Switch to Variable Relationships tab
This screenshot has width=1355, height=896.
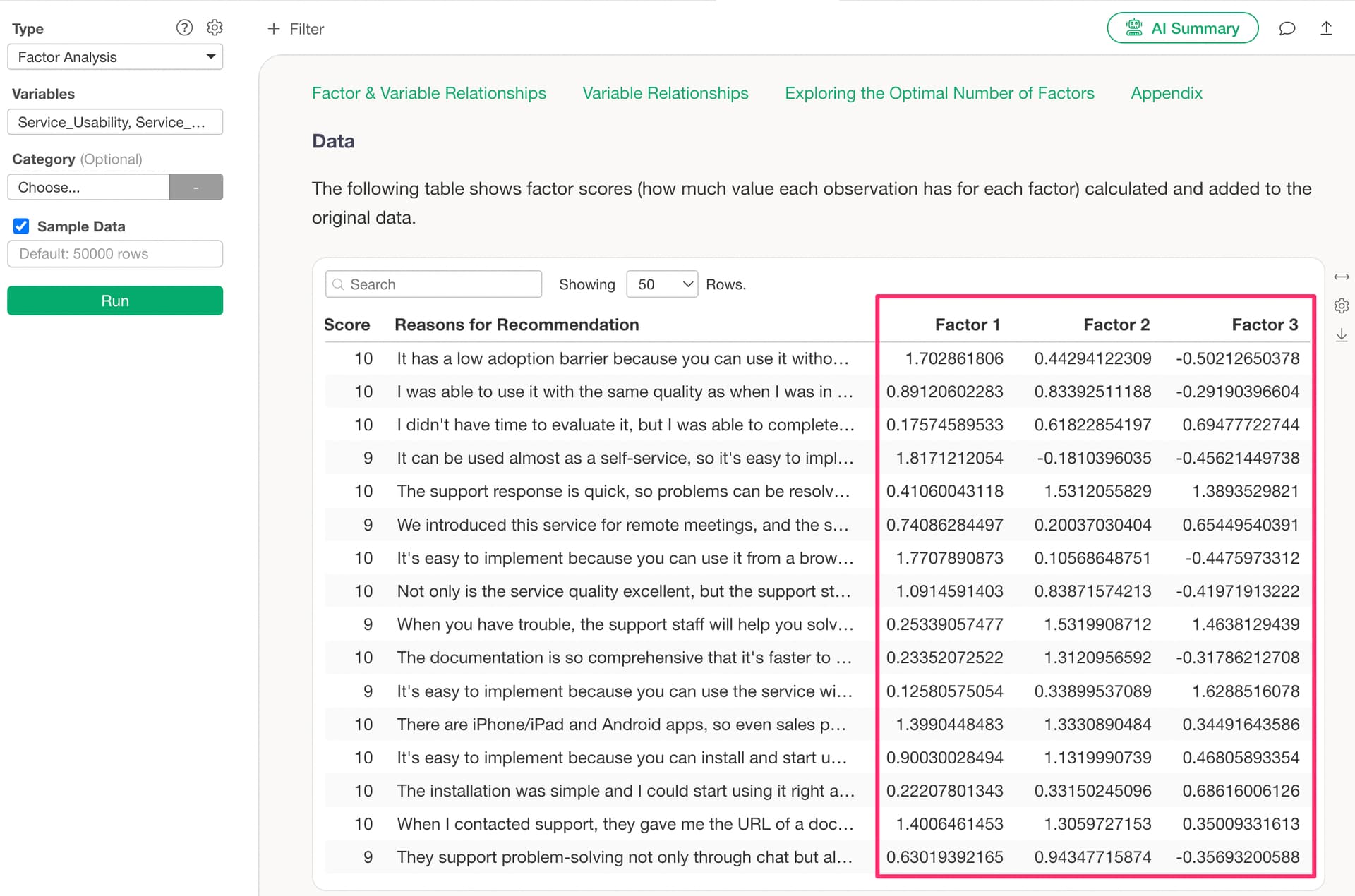665,93
